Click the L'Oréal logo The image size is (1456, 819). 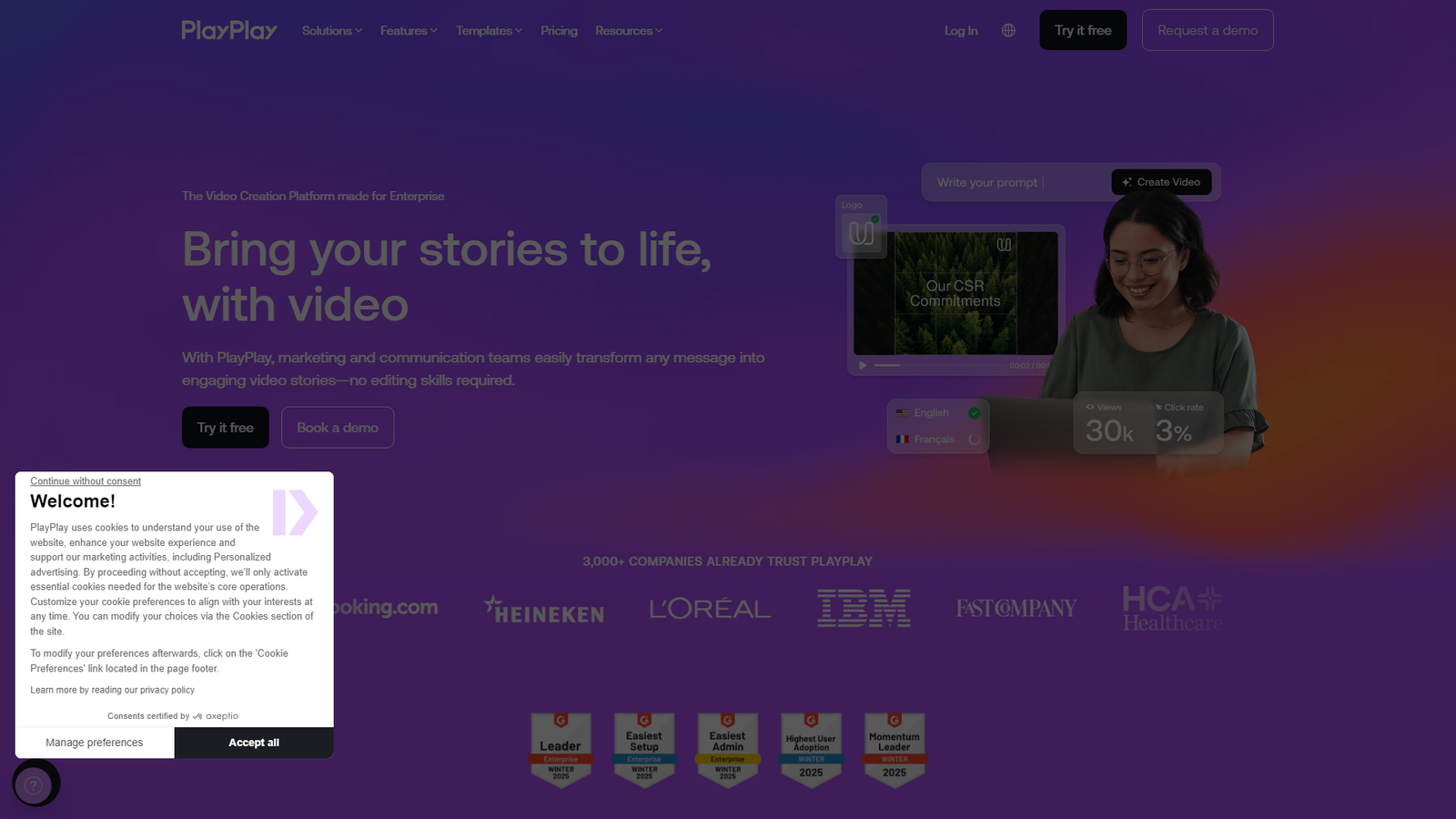tap(710, 609)
